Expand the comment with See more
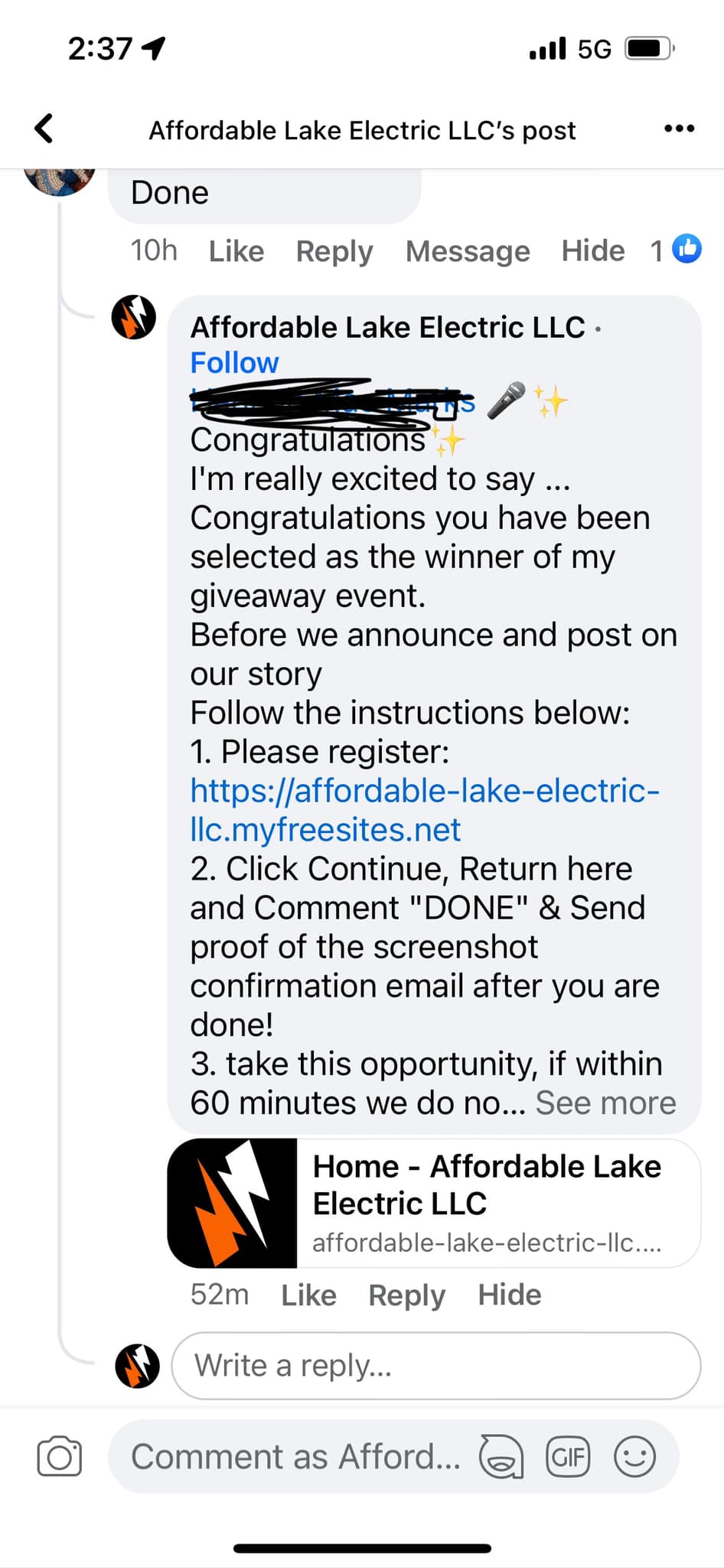 605,1102
